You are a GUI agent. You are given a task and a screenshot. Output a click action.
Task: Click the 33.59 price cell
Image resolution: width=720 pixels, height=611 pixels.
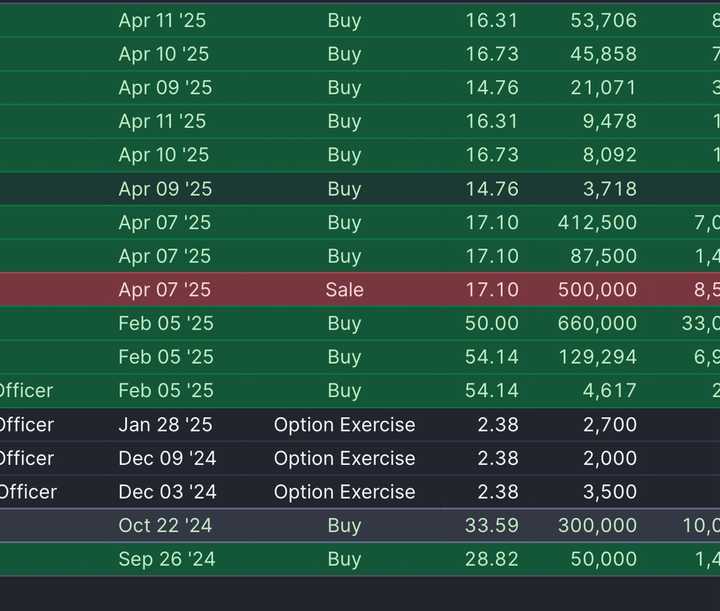tap(492, 526)
